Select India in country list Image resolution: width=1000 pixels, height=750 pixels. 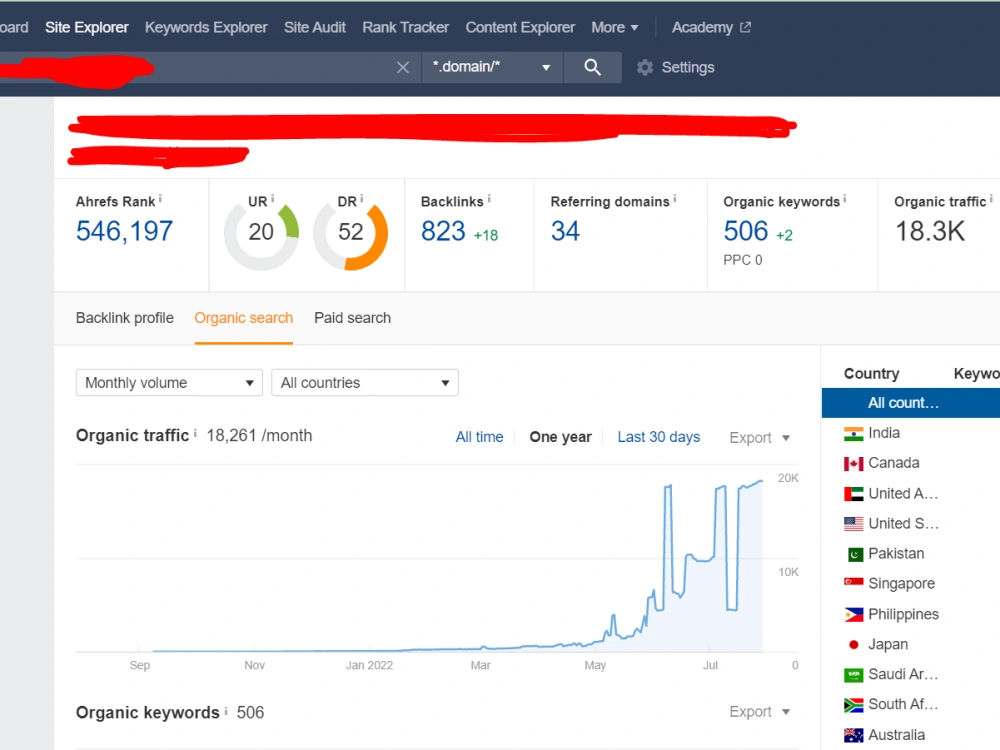click(x=884, y=433)
